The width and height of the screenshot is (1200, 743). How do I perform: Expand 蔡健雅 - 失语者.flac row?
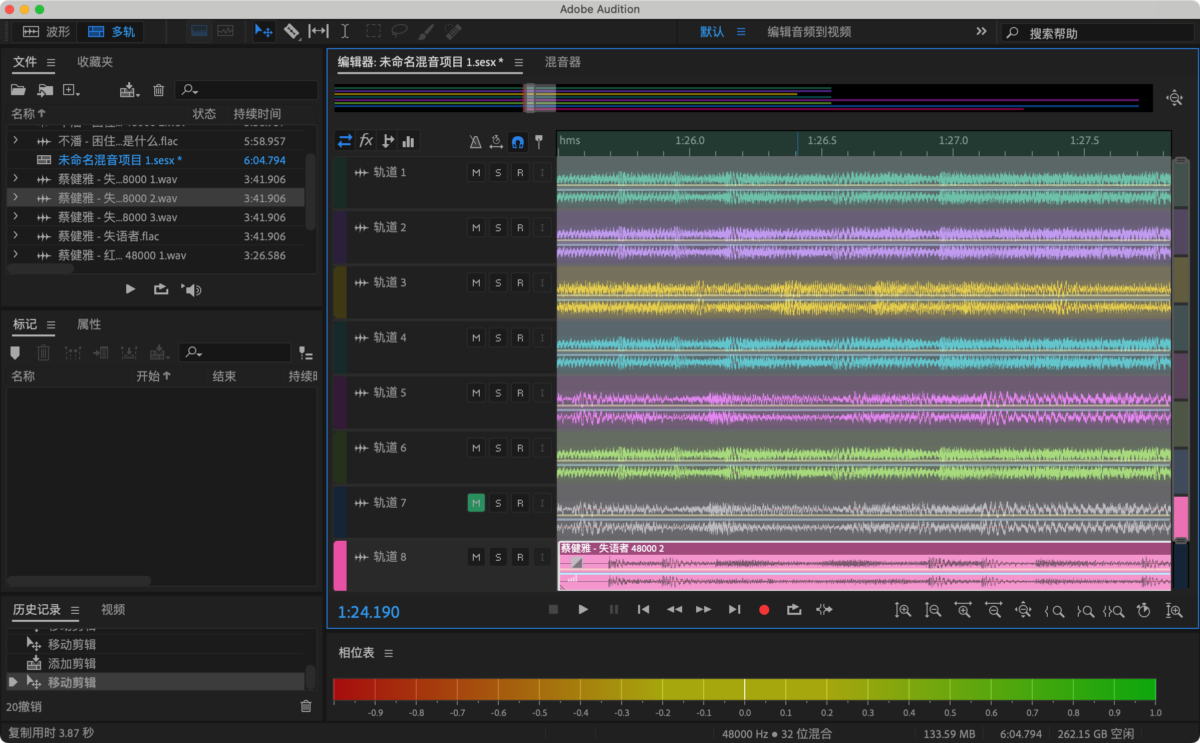click(x=15, y=236)
